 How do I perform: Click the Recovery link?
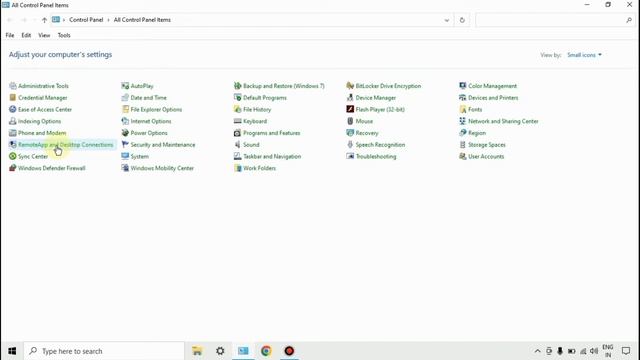[367, 133]
